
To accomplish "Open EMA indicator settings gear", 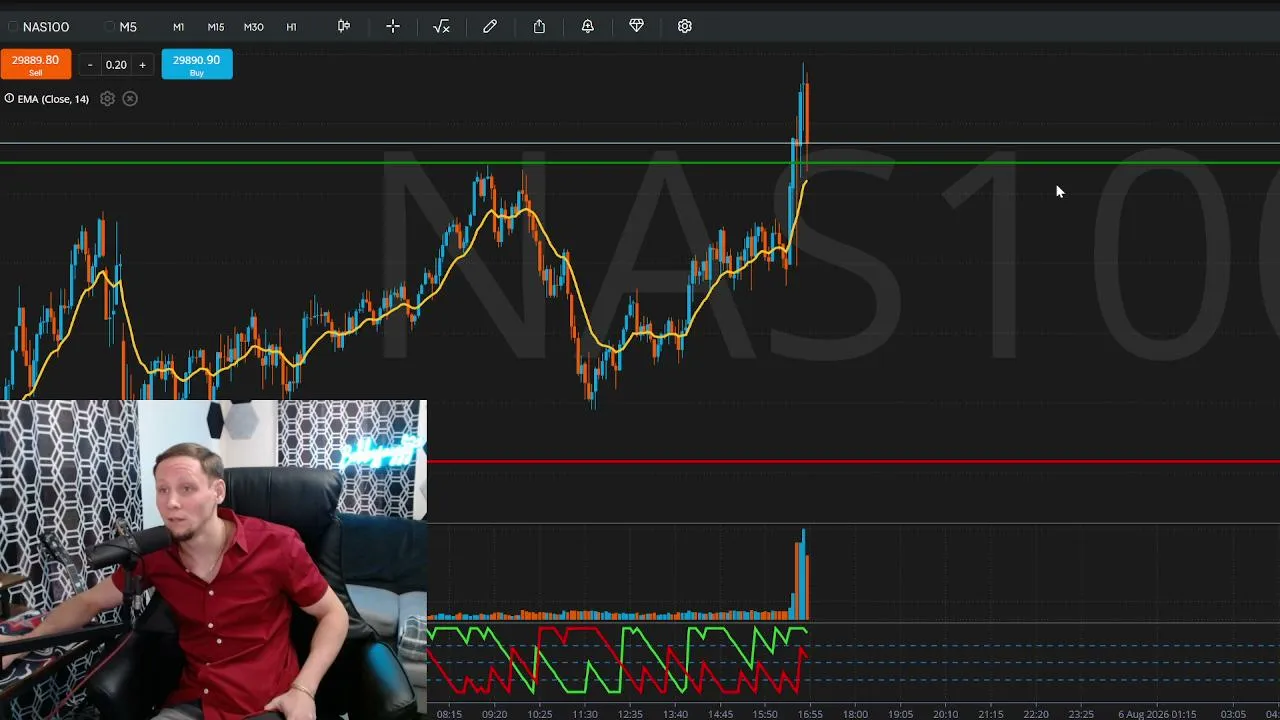I will (x=107, y=99).
